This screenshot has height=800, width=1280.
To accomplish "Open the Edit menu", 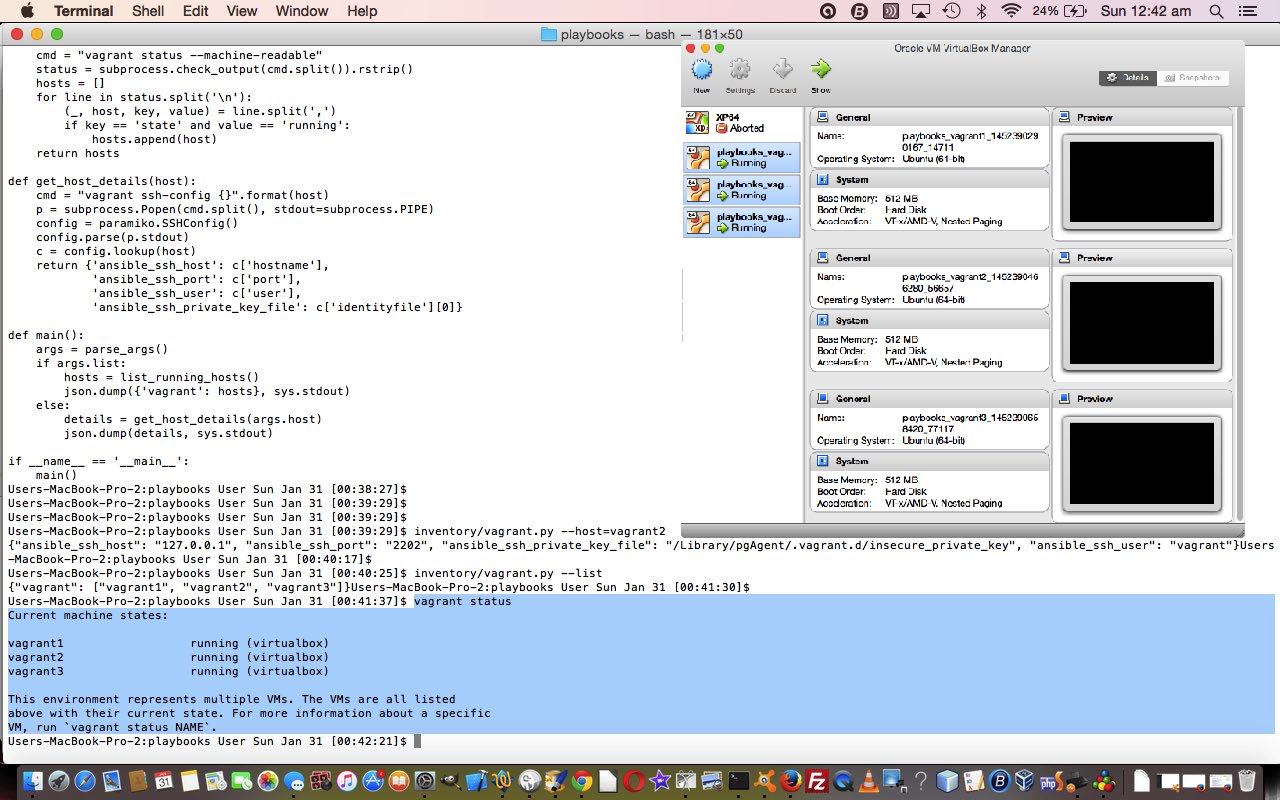I will pos(195,11).
